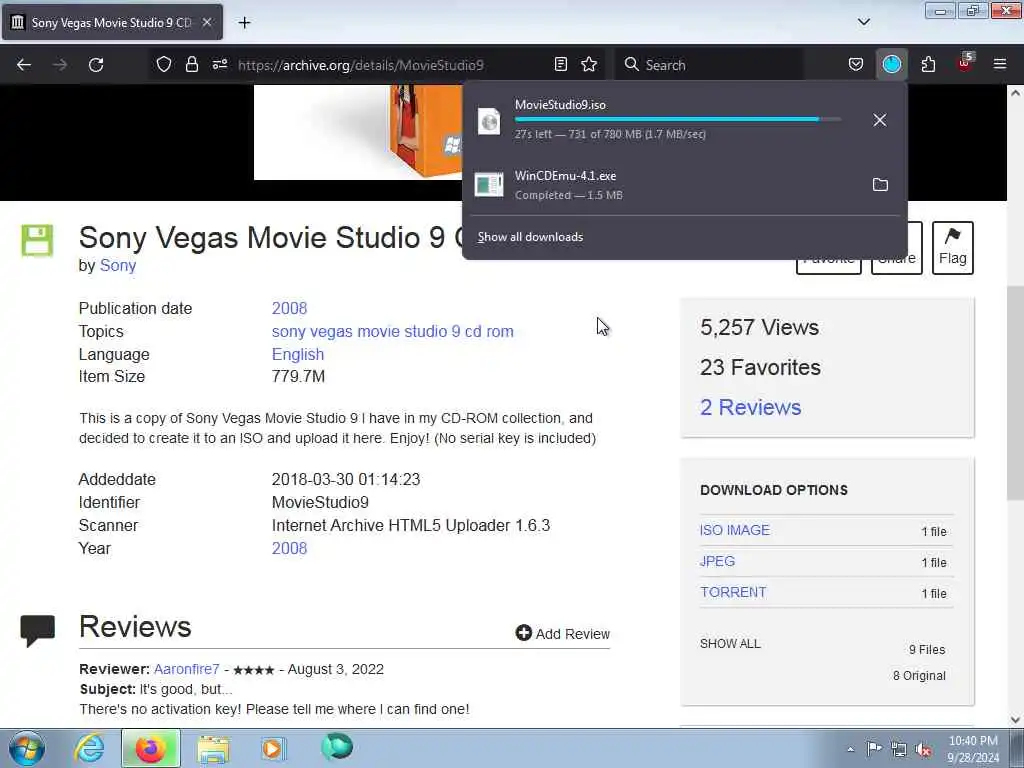The width and height of the screenshot is (1024, 768).
Task: Open folder containing WinCDEmu-4.1.exe
Action: click(880, 185)
